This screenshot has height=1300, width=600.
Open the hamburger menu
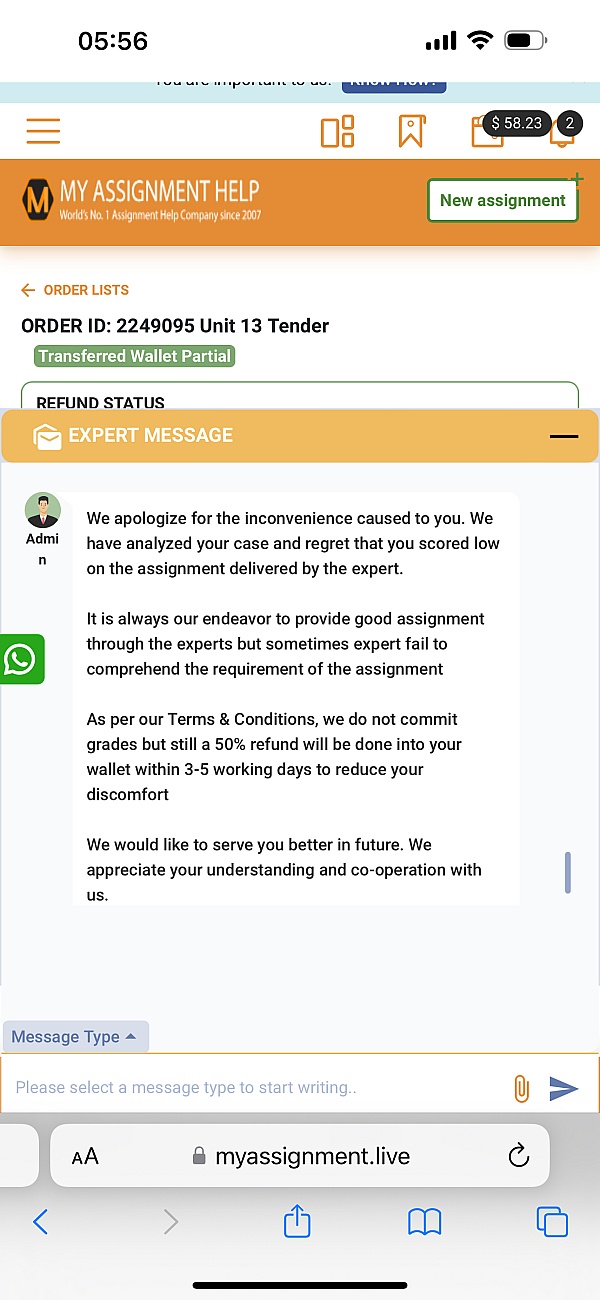pyautogui.click(x=43, y=131)
